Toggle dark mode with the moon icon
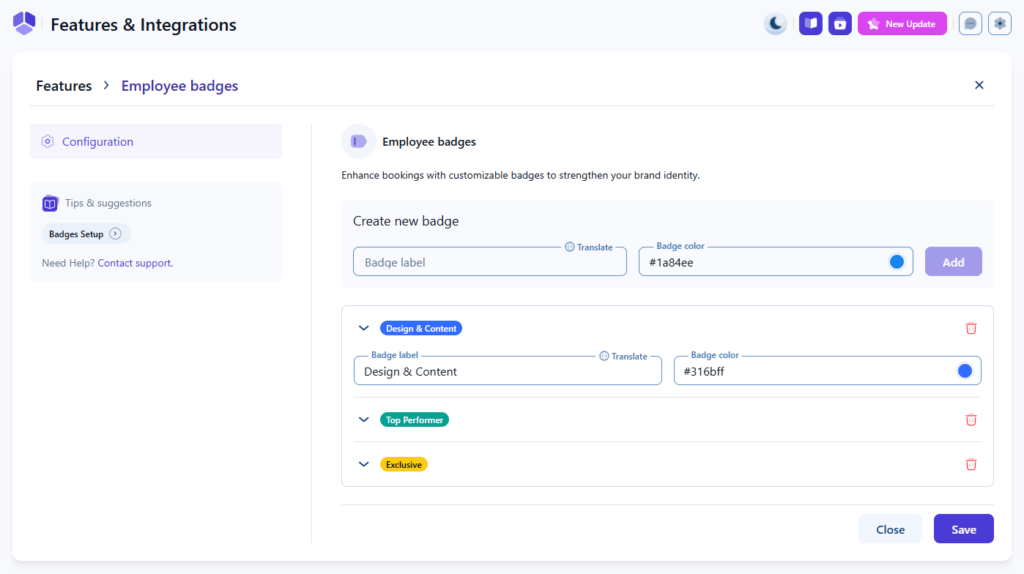 (775, 24)
